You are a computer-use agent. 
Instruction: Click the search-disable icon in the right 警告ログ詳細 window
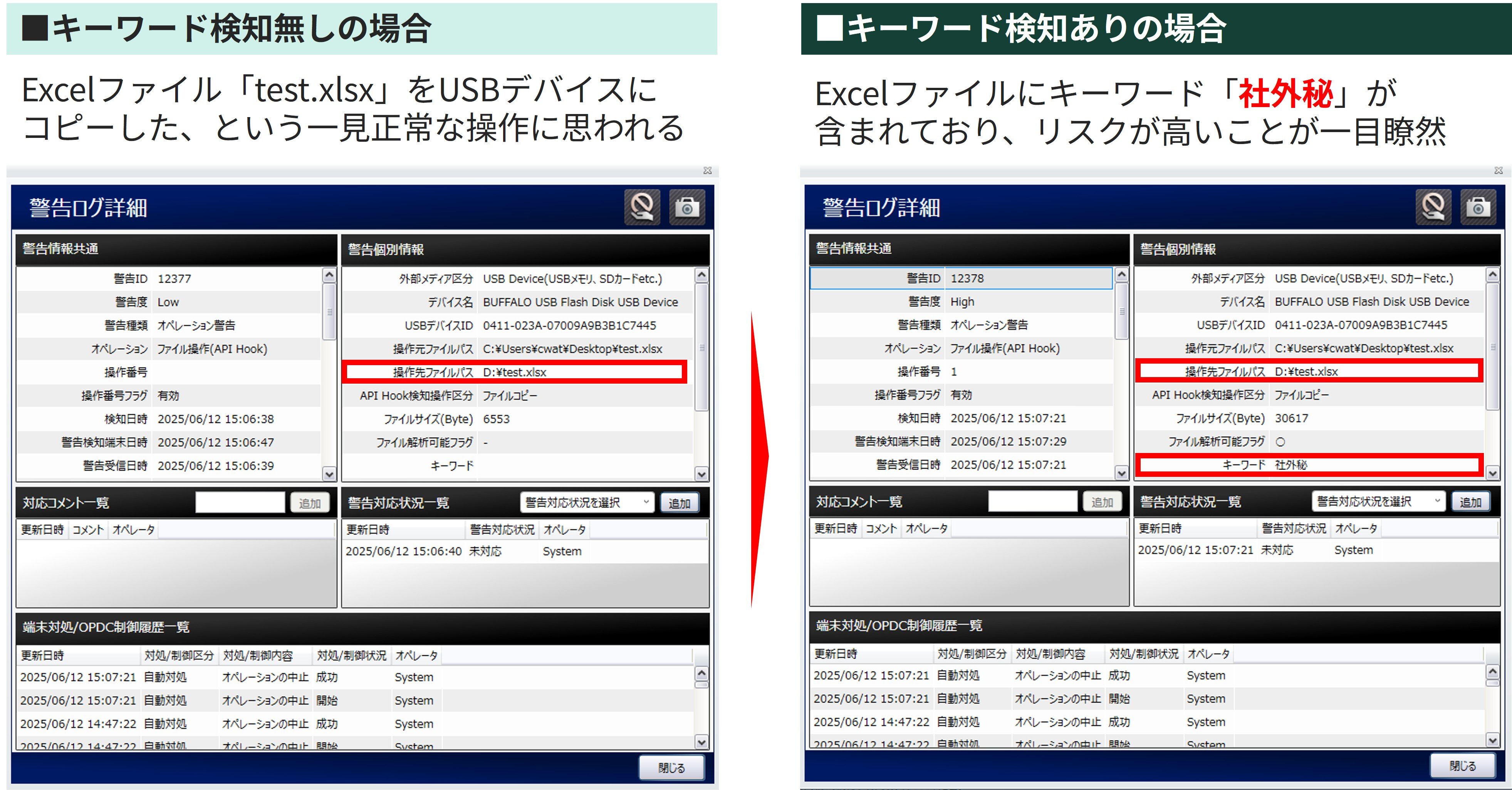coord(1433,206)
